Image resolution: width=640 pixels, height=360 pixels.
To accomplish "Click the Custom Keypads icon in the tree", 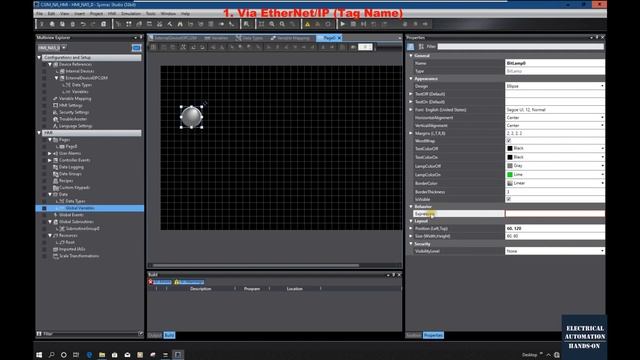I will [55, 187].
